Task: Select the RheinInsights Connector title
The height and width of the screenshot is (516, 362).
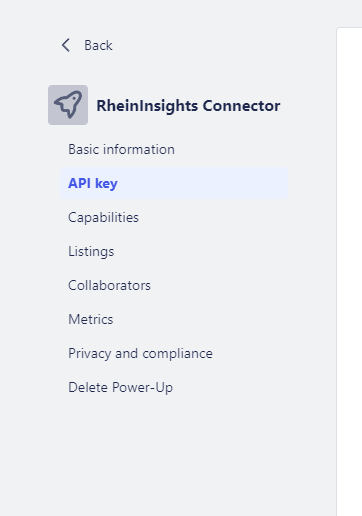Action: point(188,106)
